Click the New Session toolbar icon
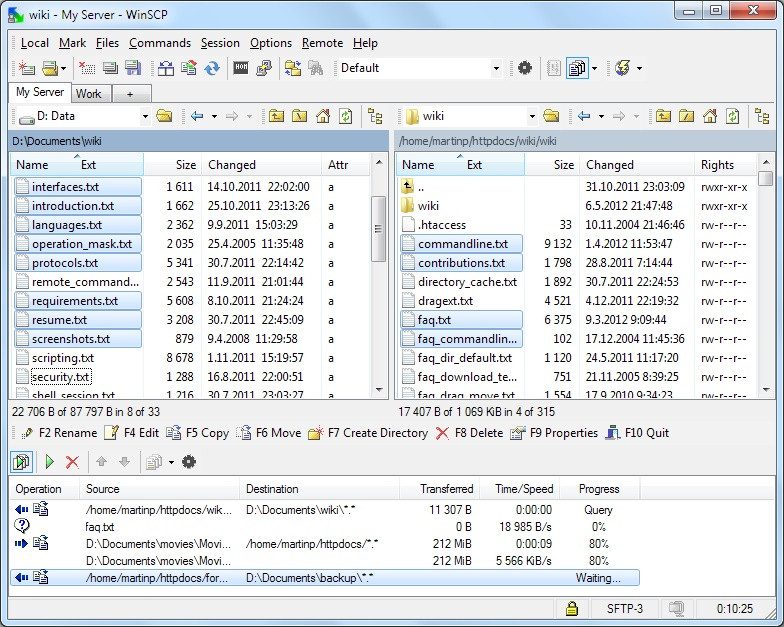This screenshot has width=784, height=627. tap(26, 68)
